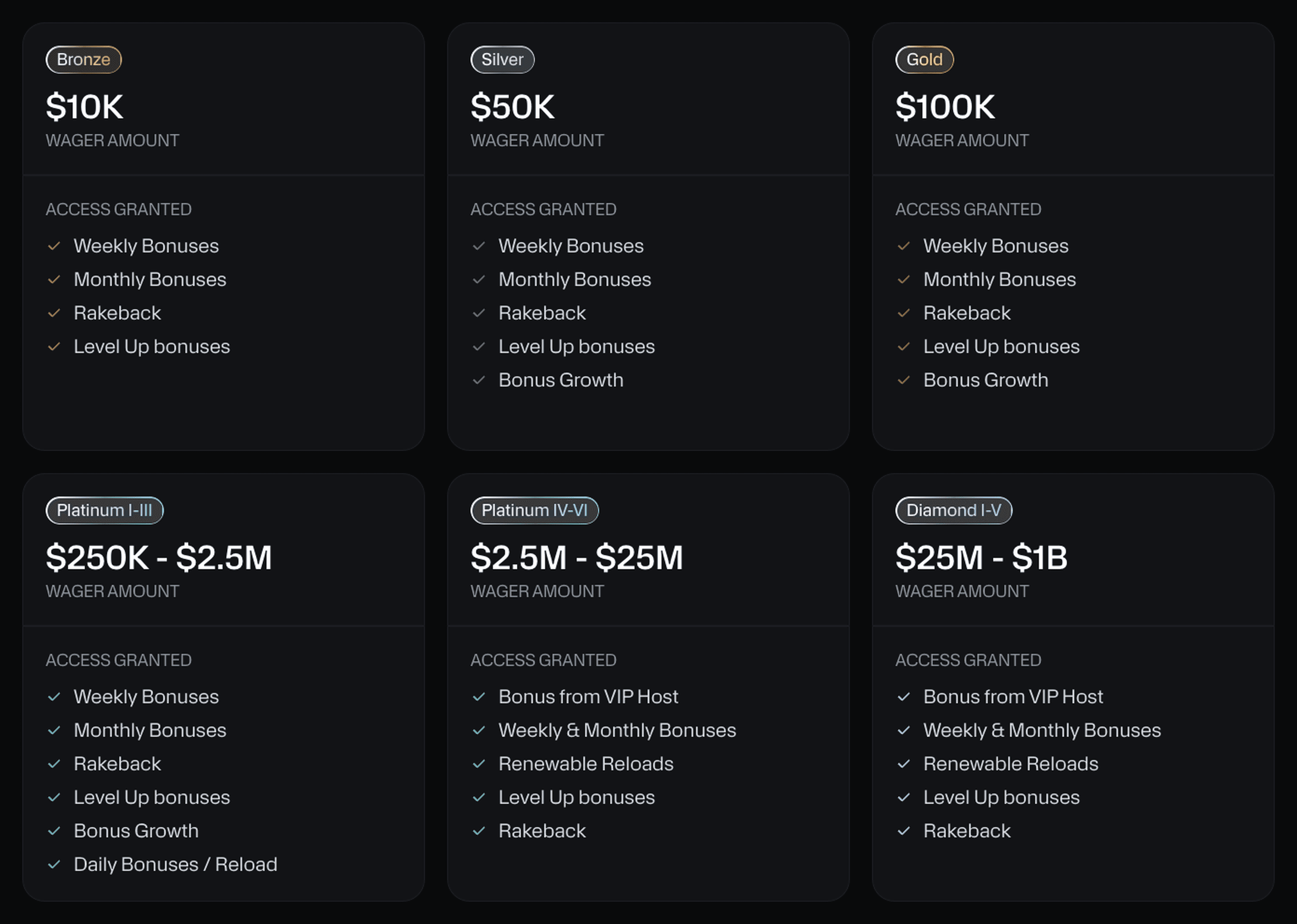Click the $10K wager amount heading
Viewport: 1297px width, 924px height.
click(x=84, y=107)
